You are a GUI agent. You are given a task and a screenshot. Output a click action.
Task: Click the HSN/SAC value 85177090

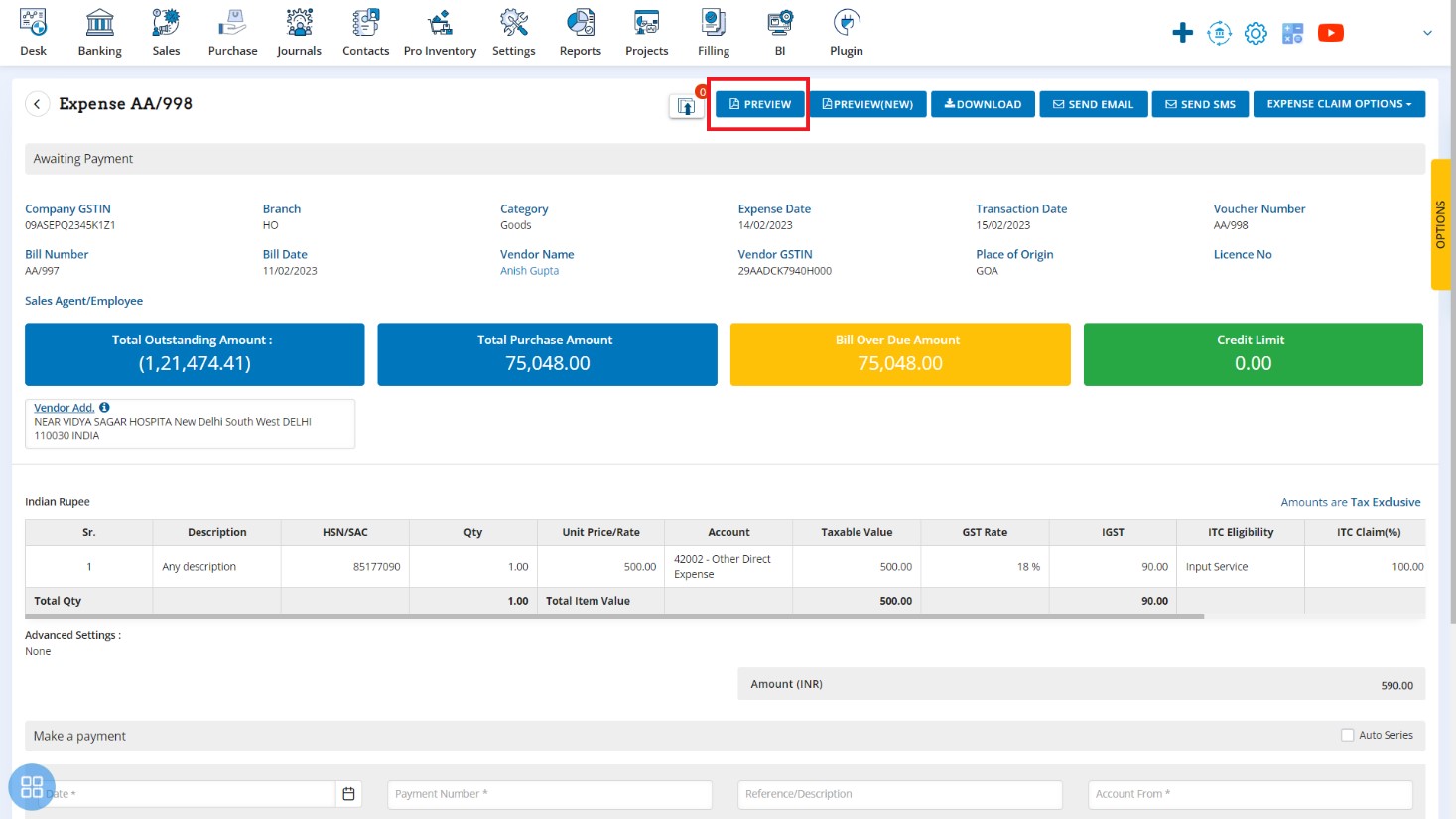click(x=376, y=567)
